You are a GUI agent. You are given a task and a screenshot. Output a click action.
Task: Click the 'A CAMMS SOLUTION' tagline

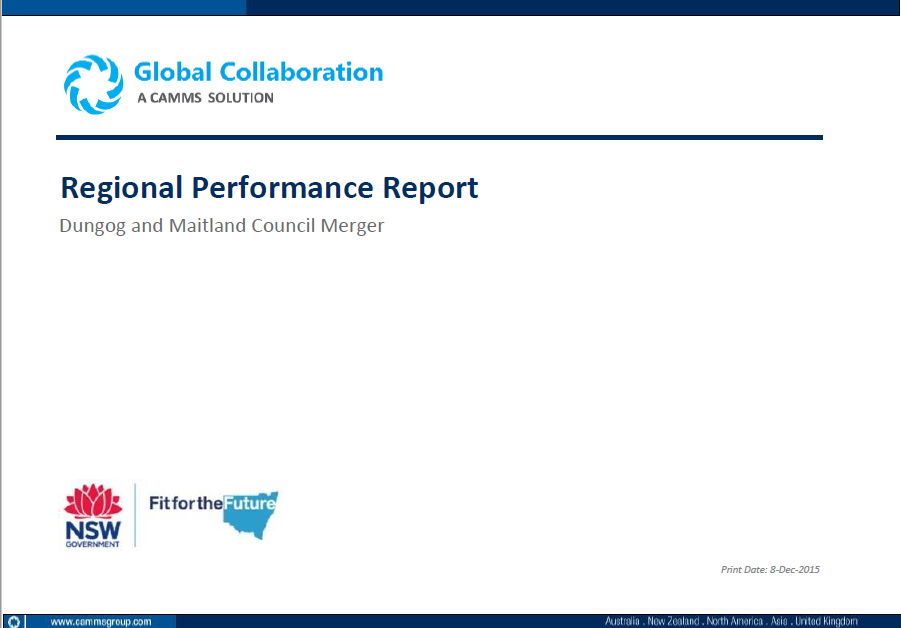click(205, 98)
